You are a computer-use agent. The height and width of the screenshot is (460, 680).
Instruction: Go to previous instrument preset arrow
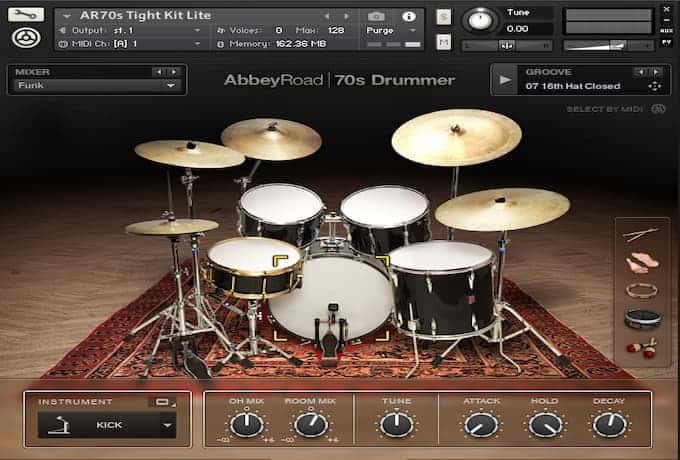[x=327, y=16]
